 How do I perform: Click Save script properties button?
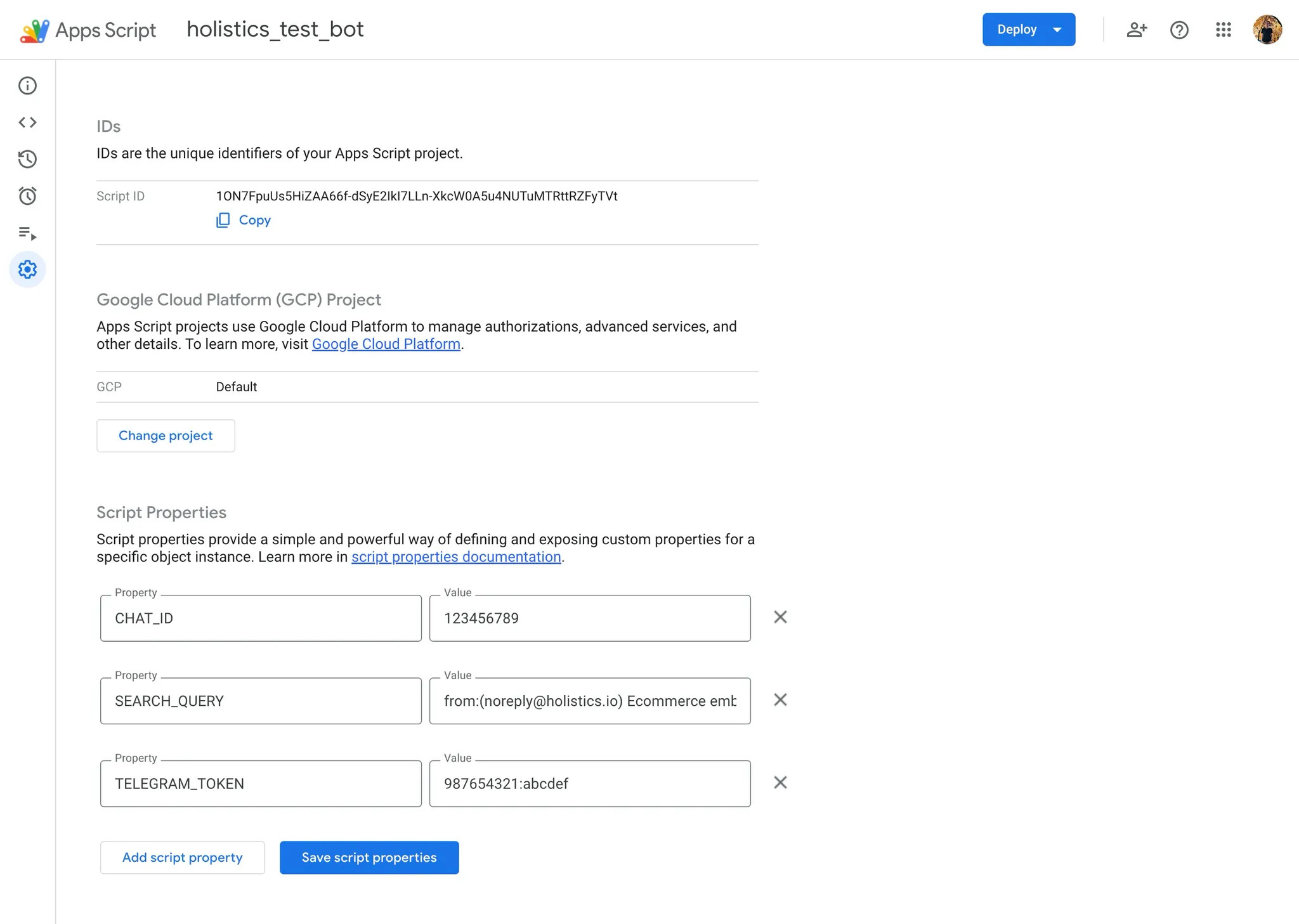click(369, 857)
